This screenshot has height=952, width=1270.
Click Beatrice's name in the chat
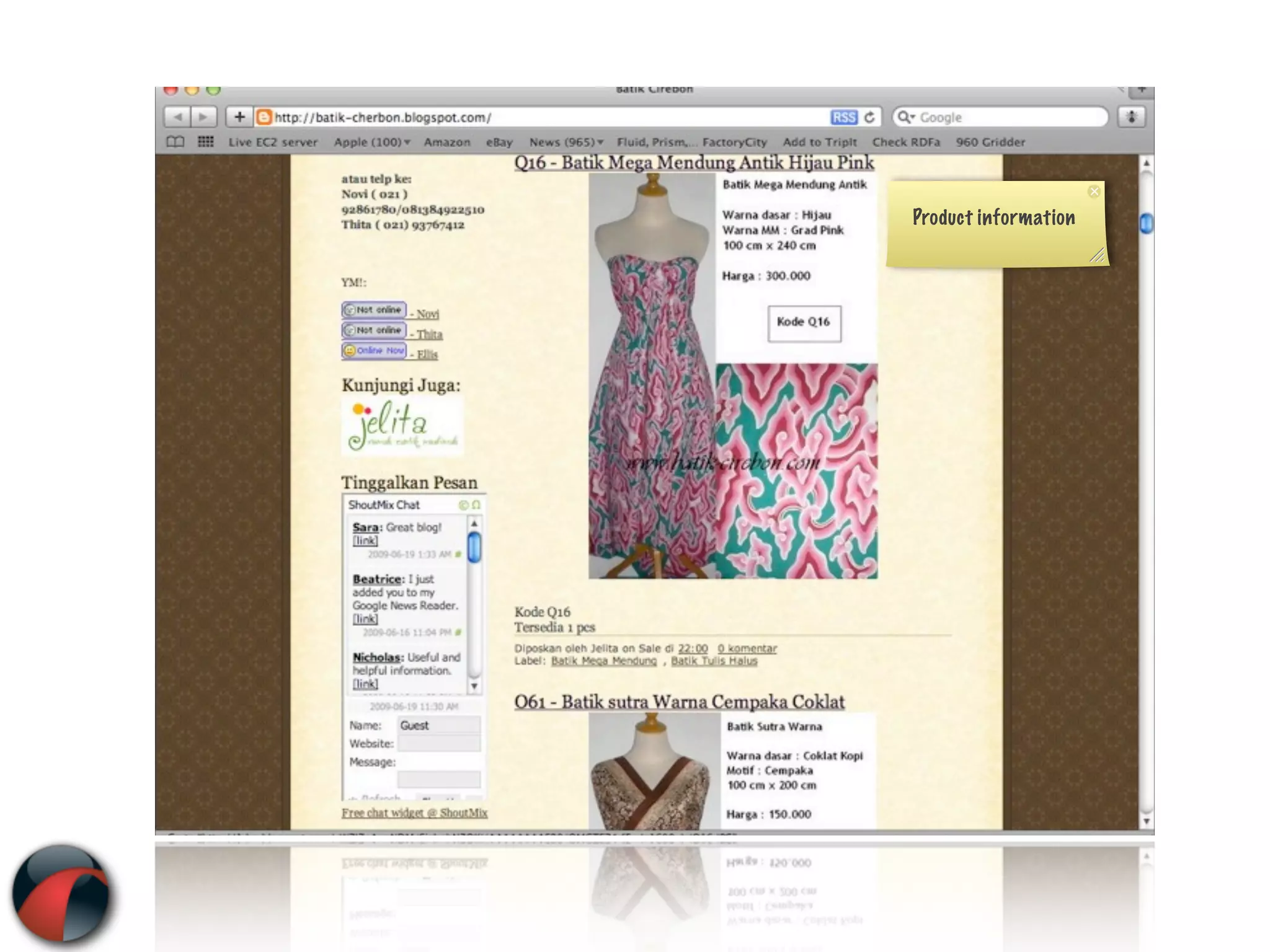pyautogui.click(x=378, y=579)
